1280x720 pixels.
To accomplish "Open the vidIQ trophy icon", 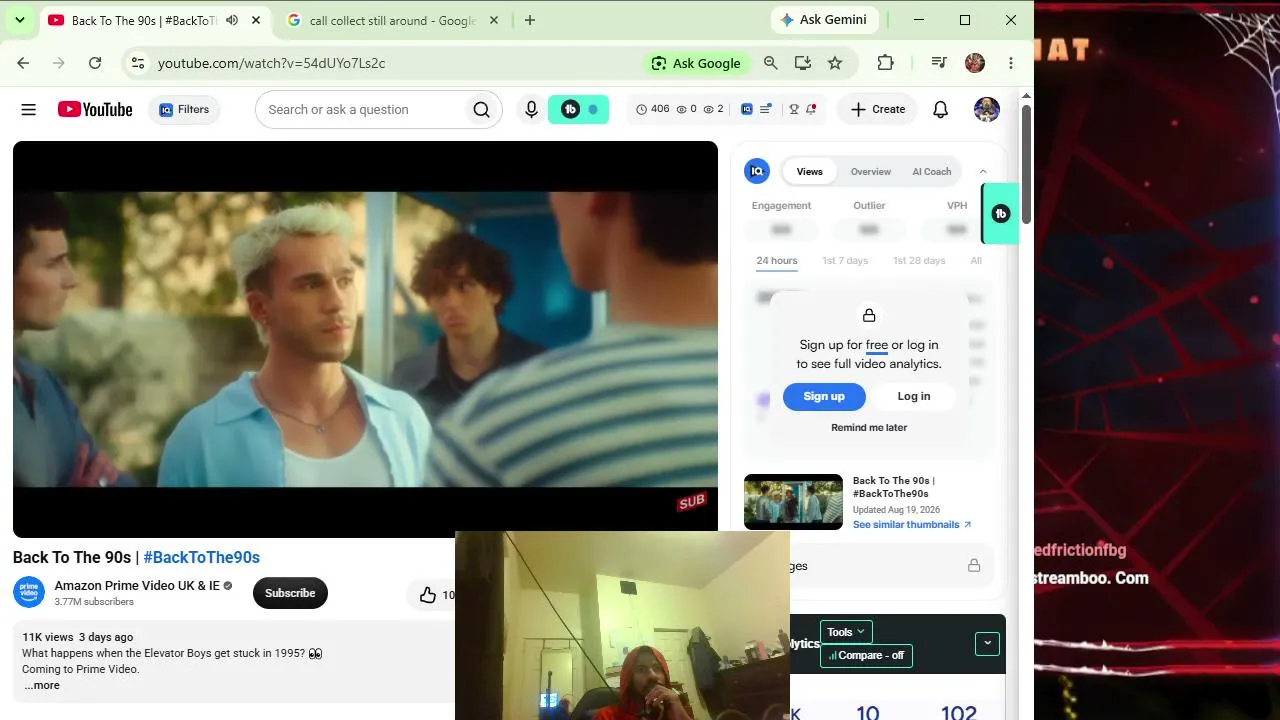I will pyautogui.click(x=794, y=110).
